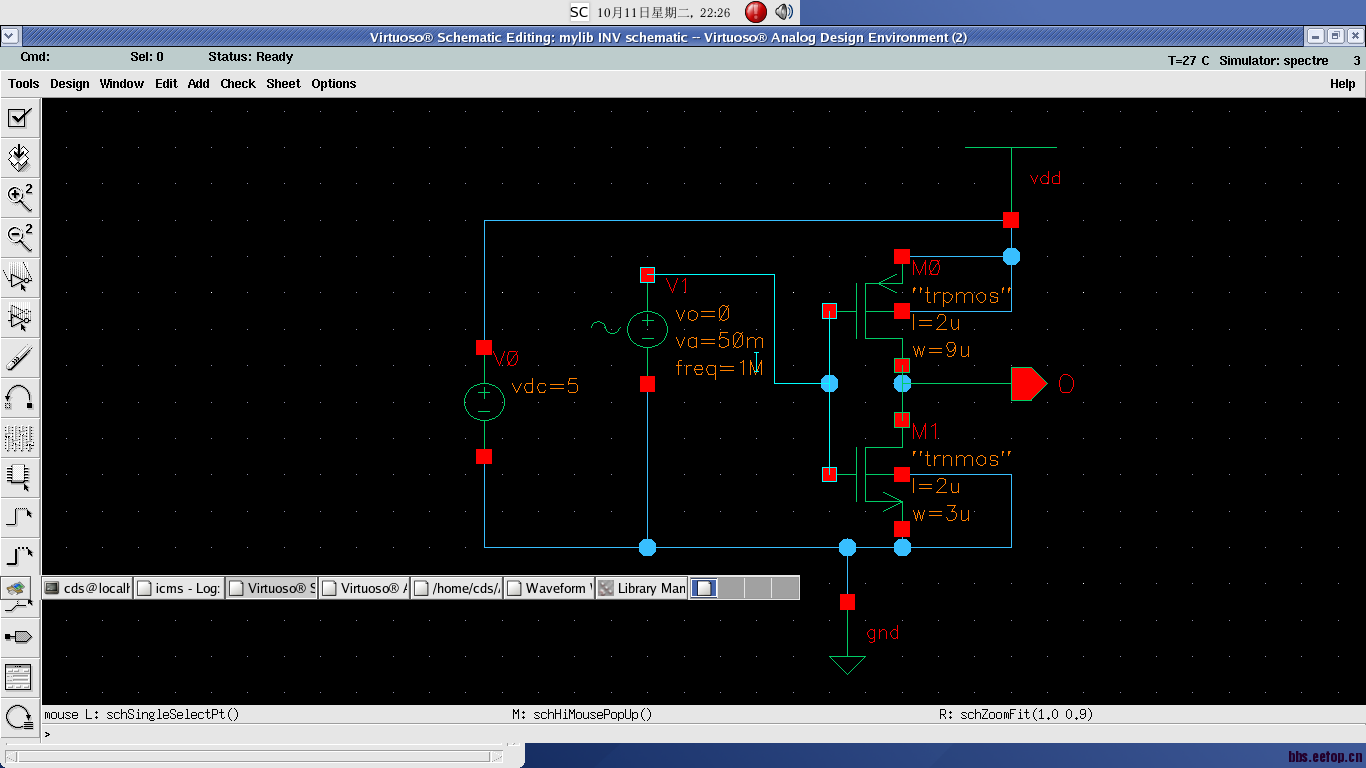Screen dimensions: 1366x768
Task: Select the Copy tool icon
Action: (19, 318)
